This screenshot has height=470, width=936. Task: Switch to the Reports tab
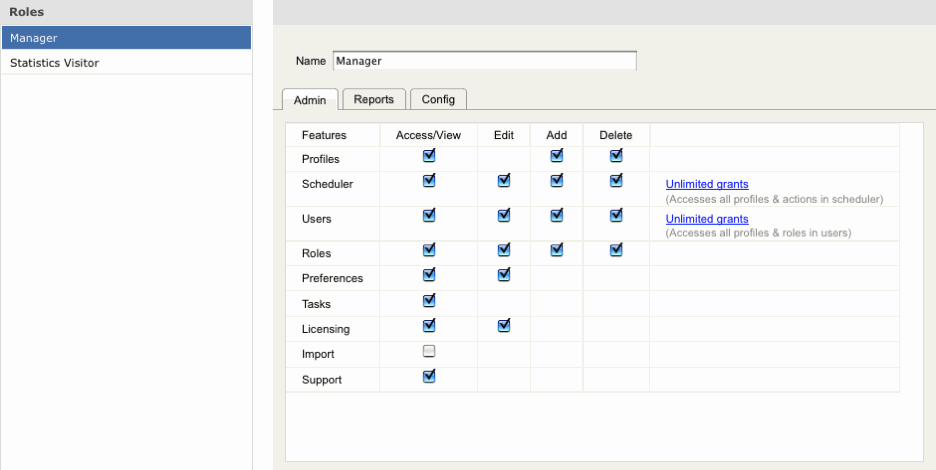point(373,99)
